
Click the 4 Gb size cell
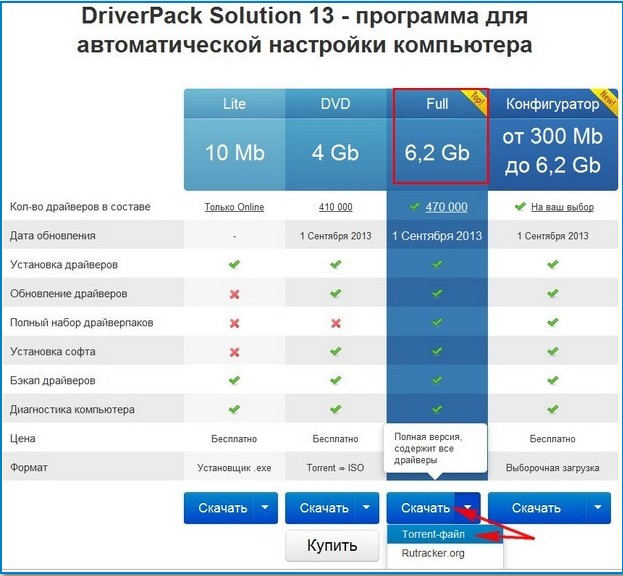click(336, 153)
